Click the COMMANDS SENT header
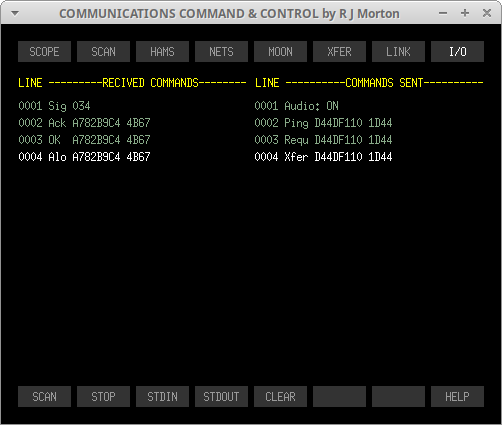This screenshot has height=425, width=502. pos(384,83)
